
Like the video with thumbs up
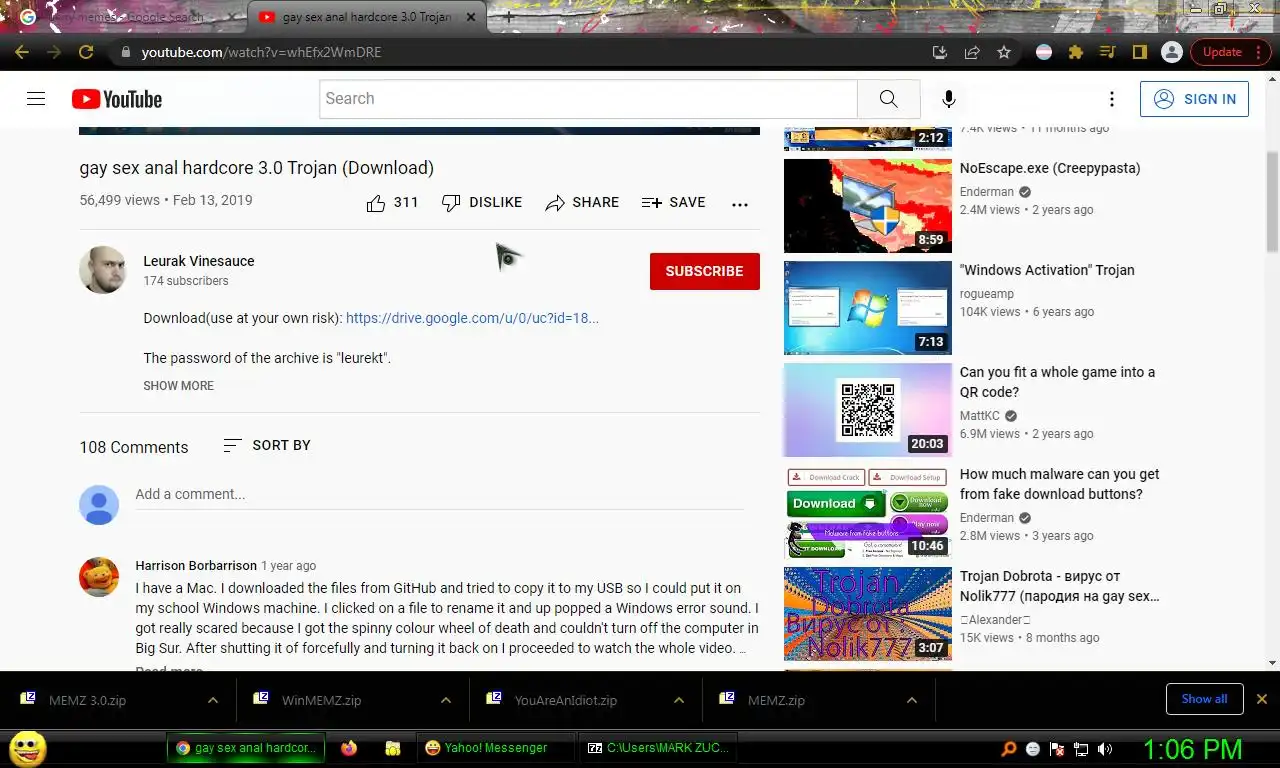point(392,203)
